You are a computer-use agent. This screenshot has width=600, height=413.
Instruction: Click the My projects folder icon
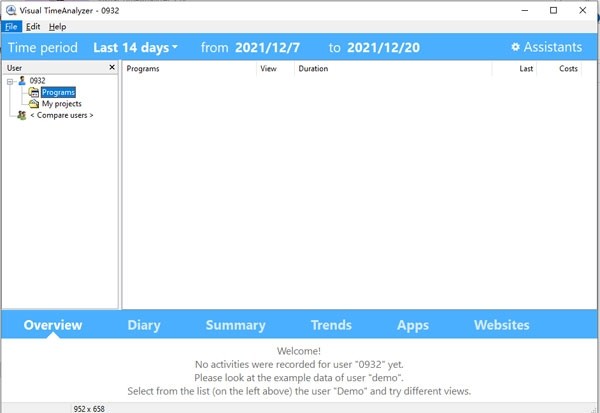click(34, 104)
